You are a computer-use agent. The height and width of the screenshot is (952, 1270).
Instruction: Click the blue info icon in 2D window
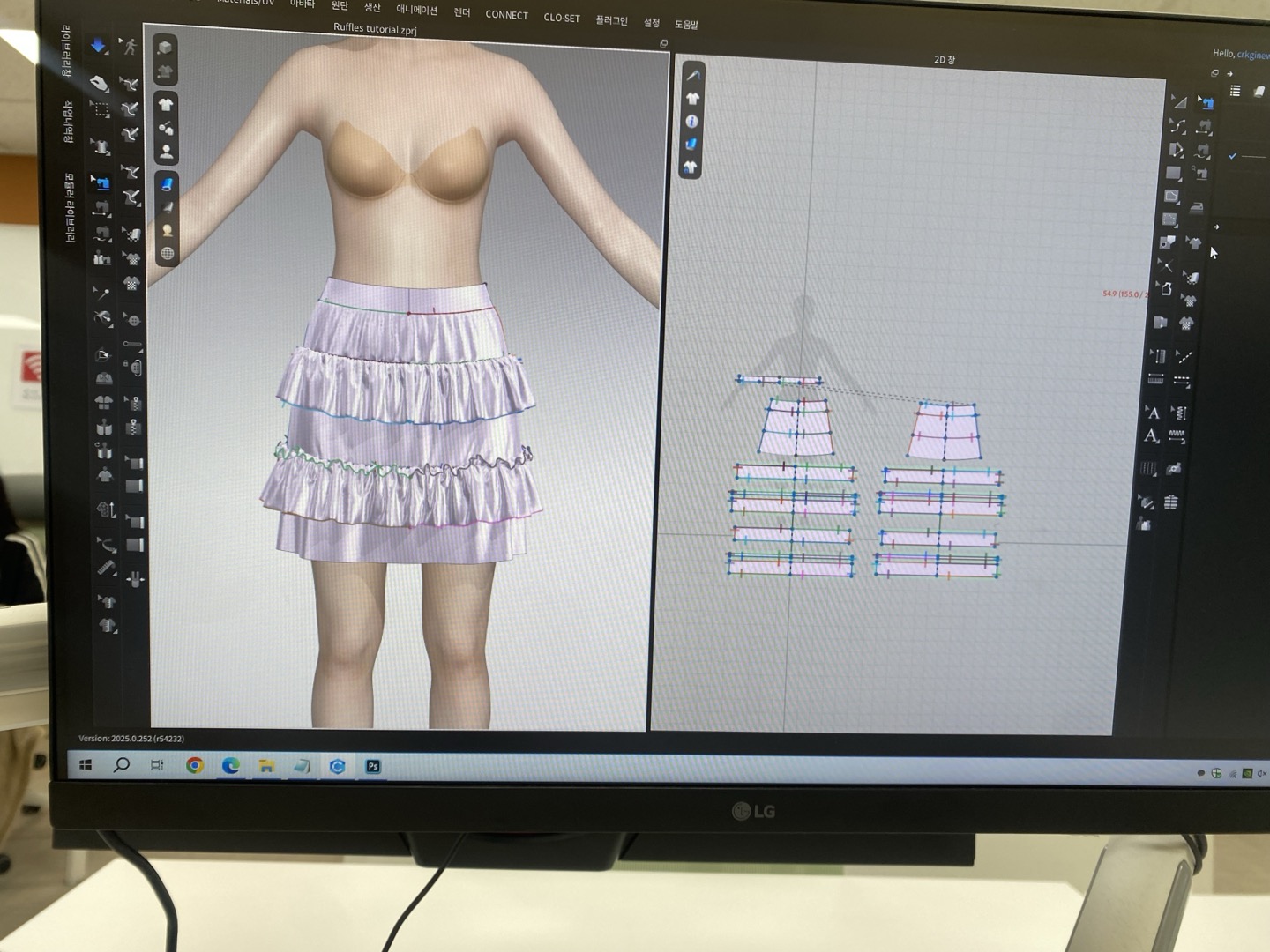click(x=692, y=122)
